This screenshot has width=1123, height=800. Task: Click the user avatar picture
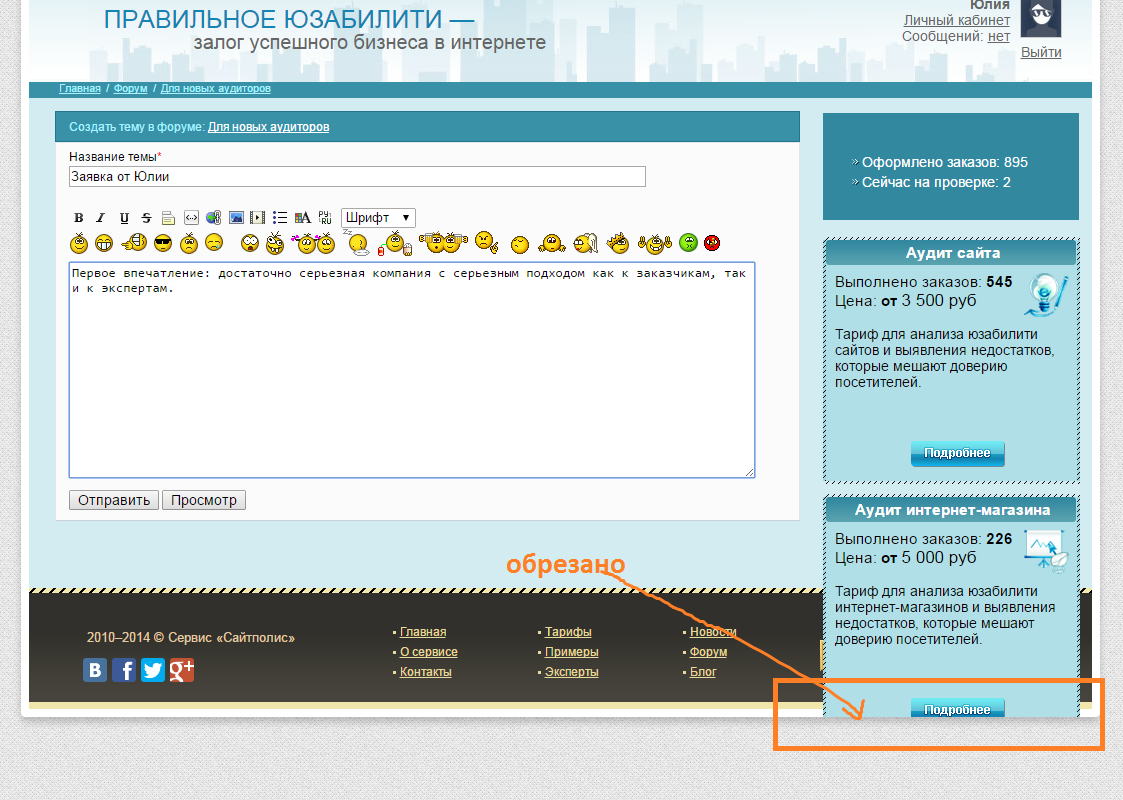(1041, 18)
